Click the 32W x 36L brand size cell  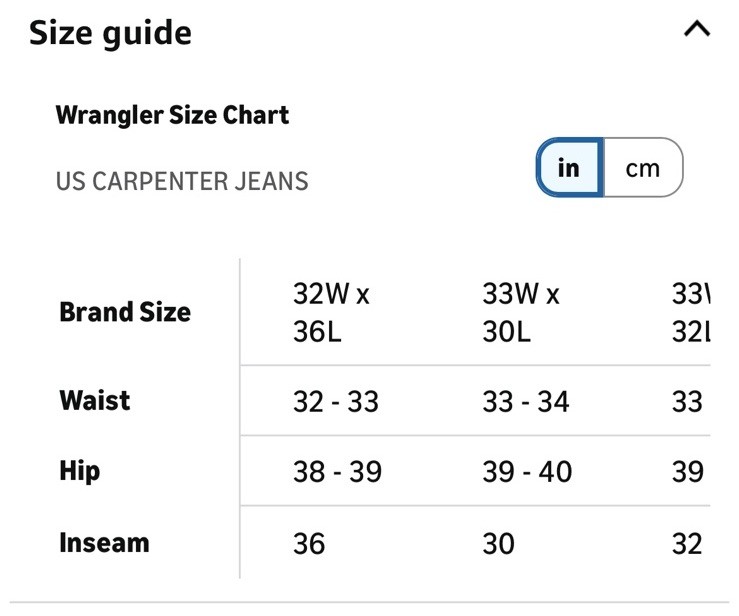[x=331, y=312]
